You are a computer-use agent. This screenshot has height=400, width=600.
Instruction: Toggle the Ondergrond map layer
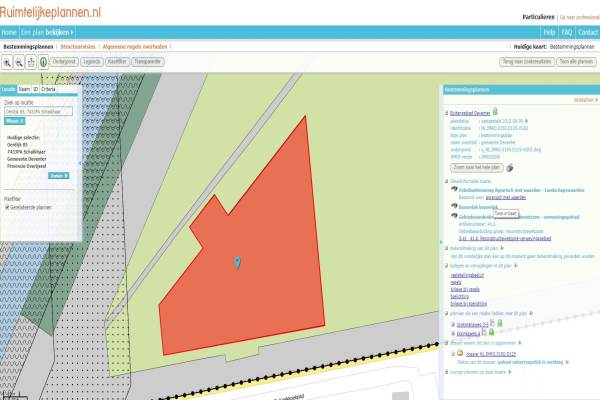pos(67,61)
